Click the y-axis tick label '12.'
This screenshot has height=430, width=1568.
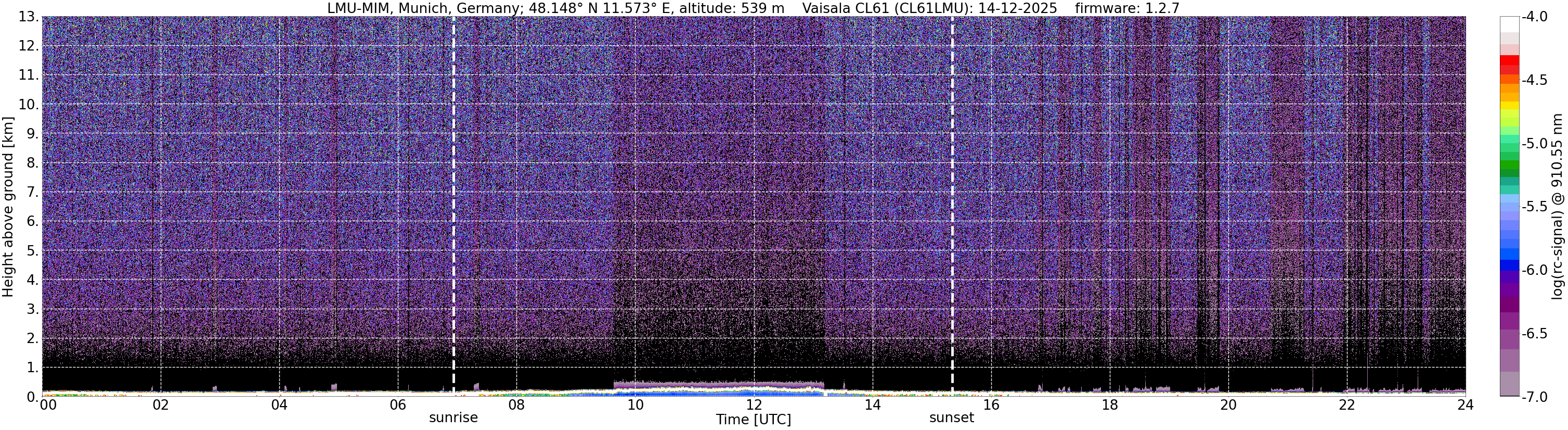click(x=28, y=46)
